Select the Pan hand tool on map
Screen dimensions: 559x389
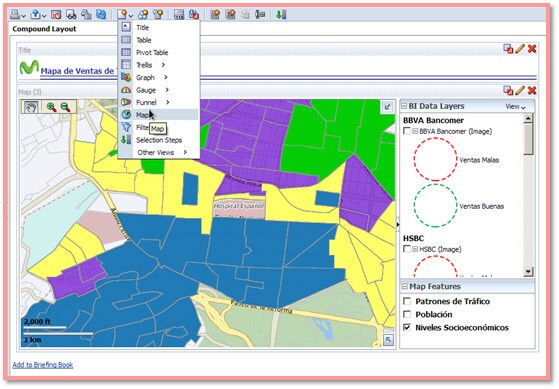click(31, 107)
